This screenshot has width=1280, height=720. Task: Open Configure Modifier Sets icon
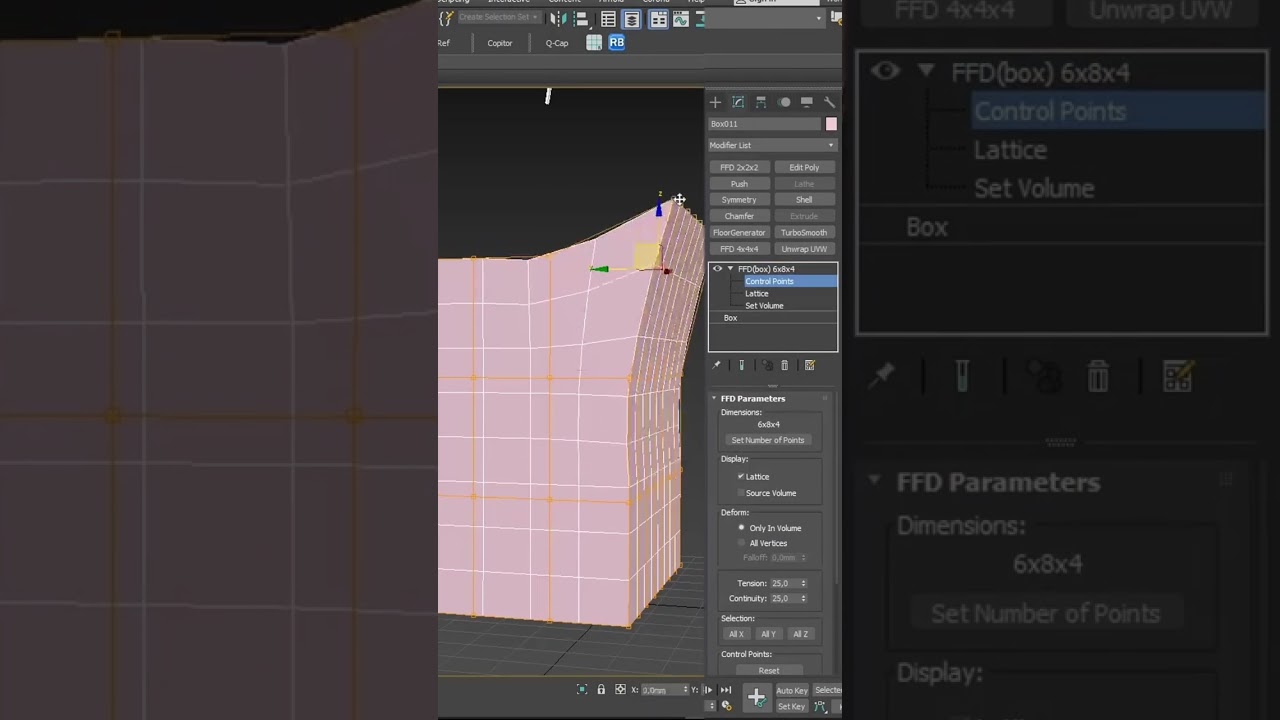pos(810,366)
